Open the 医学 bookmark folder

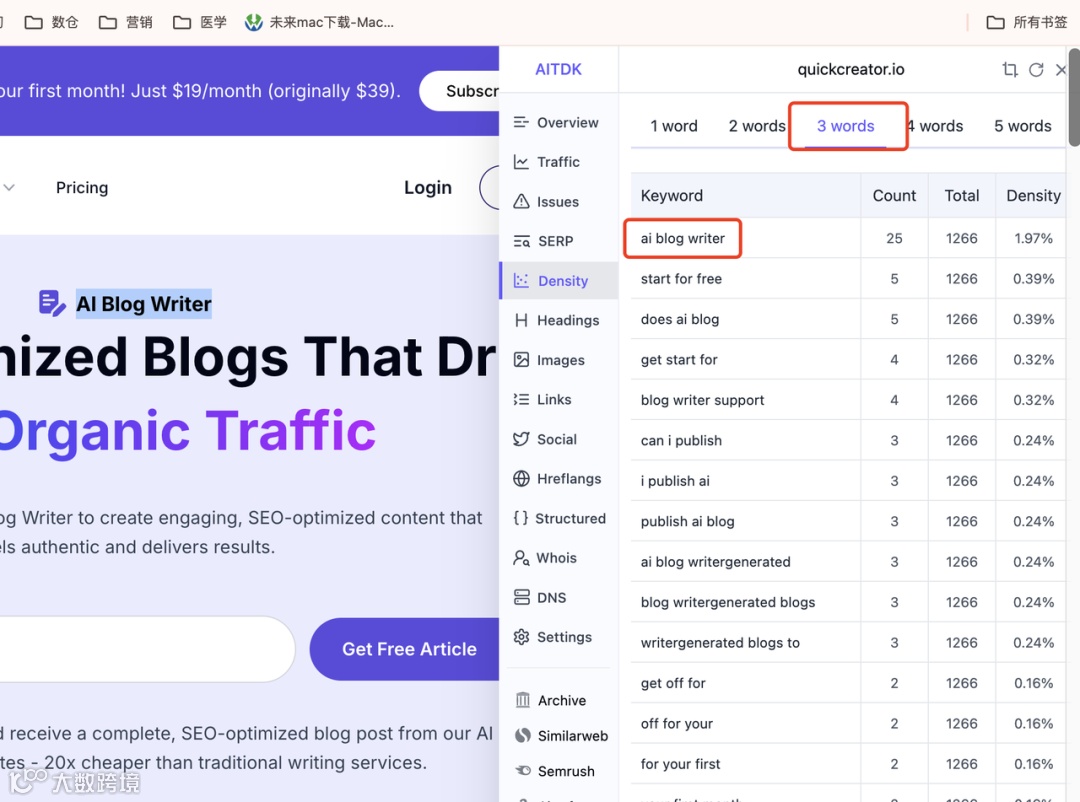[200, 22]
